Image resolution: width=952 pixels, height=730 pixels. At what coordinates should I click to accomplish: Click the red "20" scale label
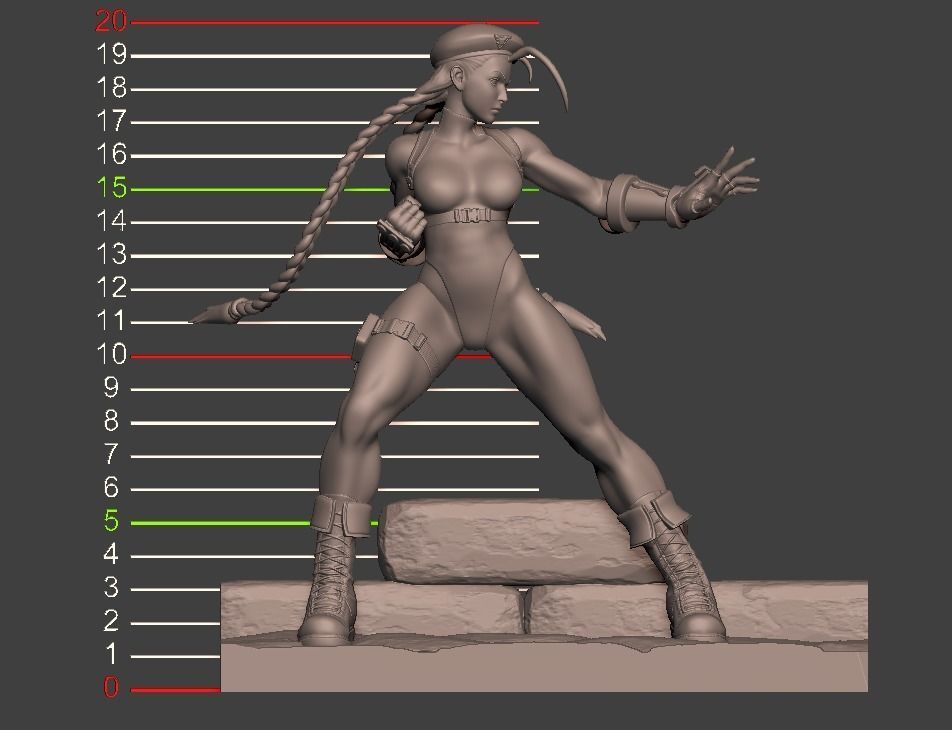(x=112, y=21)
